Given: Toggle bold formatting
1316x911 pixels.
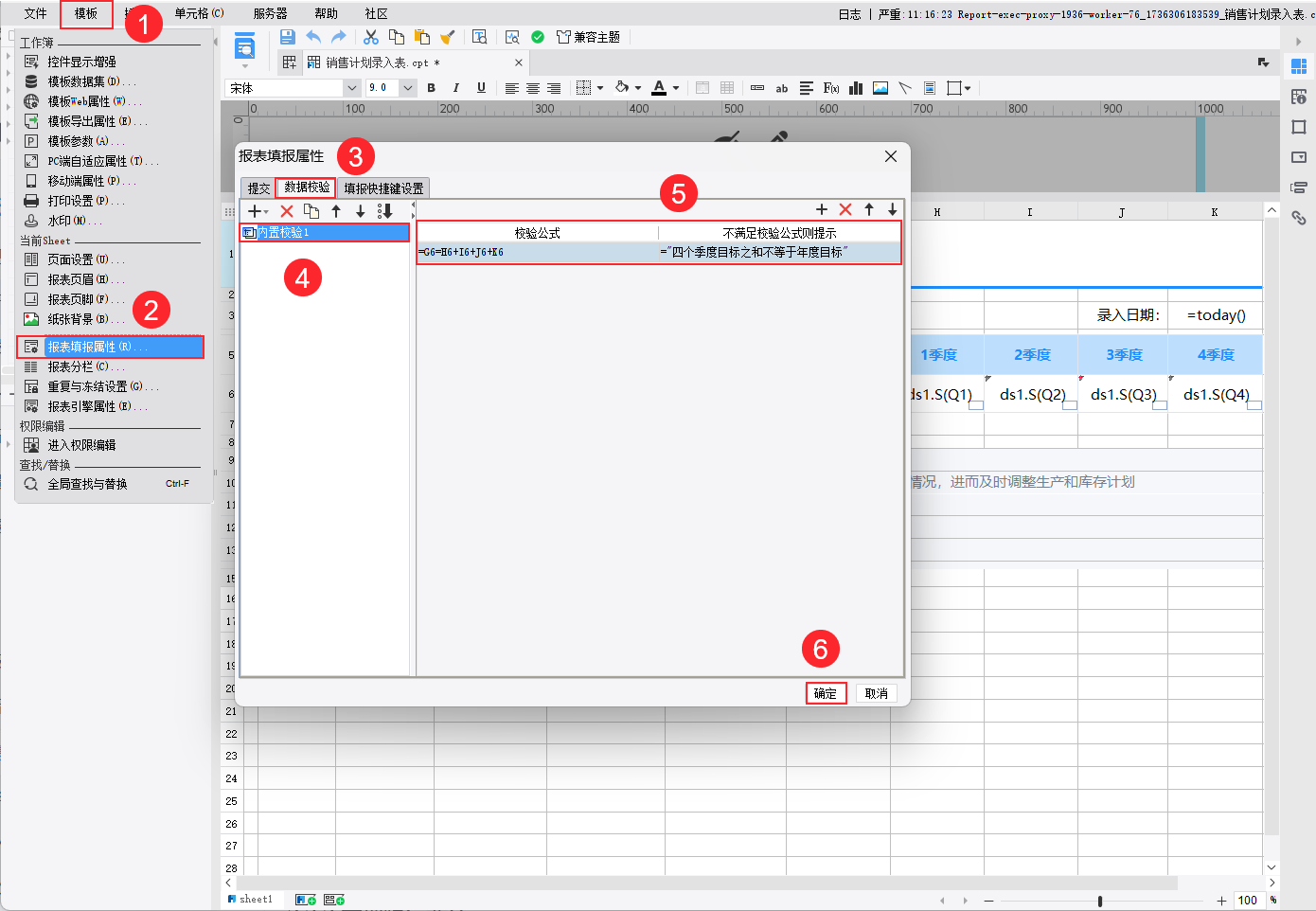Looking at the screenshot, I should pyautogui.click(x=431, y=88).
